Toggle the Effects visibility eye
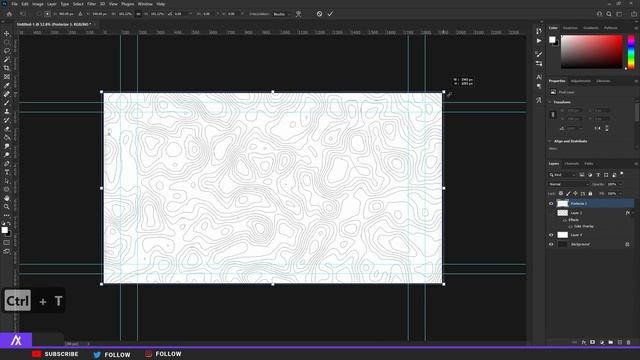The height and width of the screenshot is (360, 640). [x=564, y=220]
